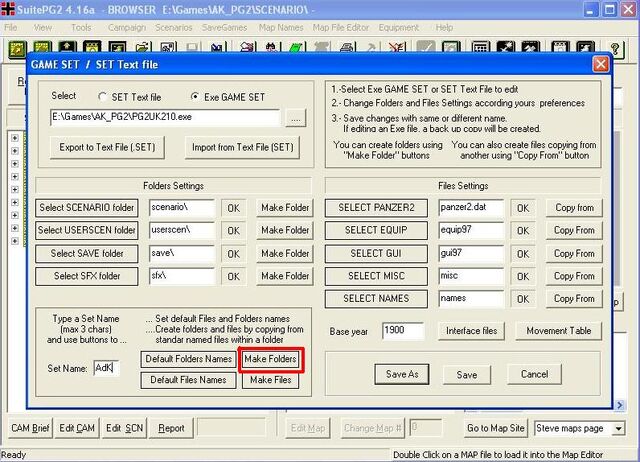Click Select SAVE folder button
The height and width of the screenshot is (462, 640).
click(x=87, y=253)
